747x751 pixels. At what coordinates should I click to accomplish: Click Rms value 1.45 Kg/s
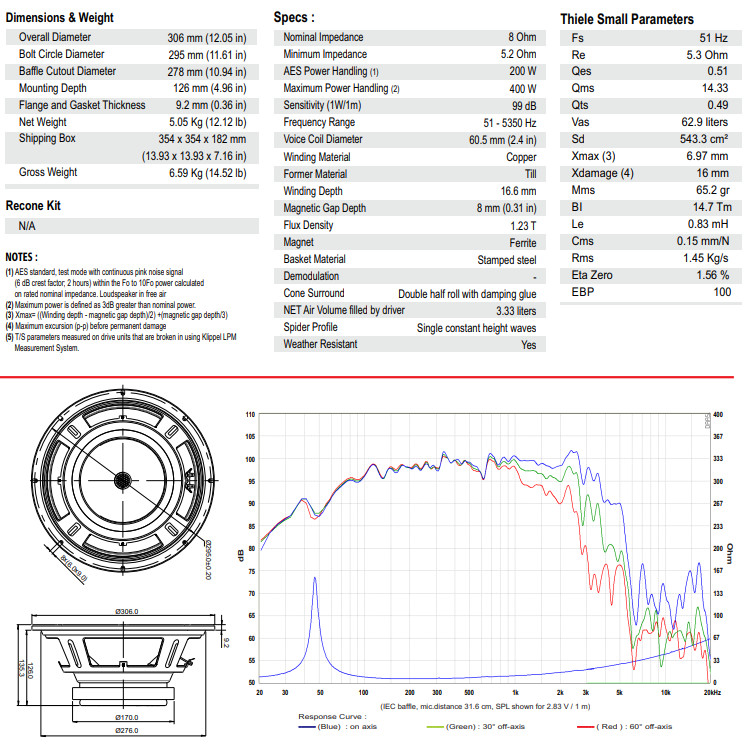tap(706, 258)
